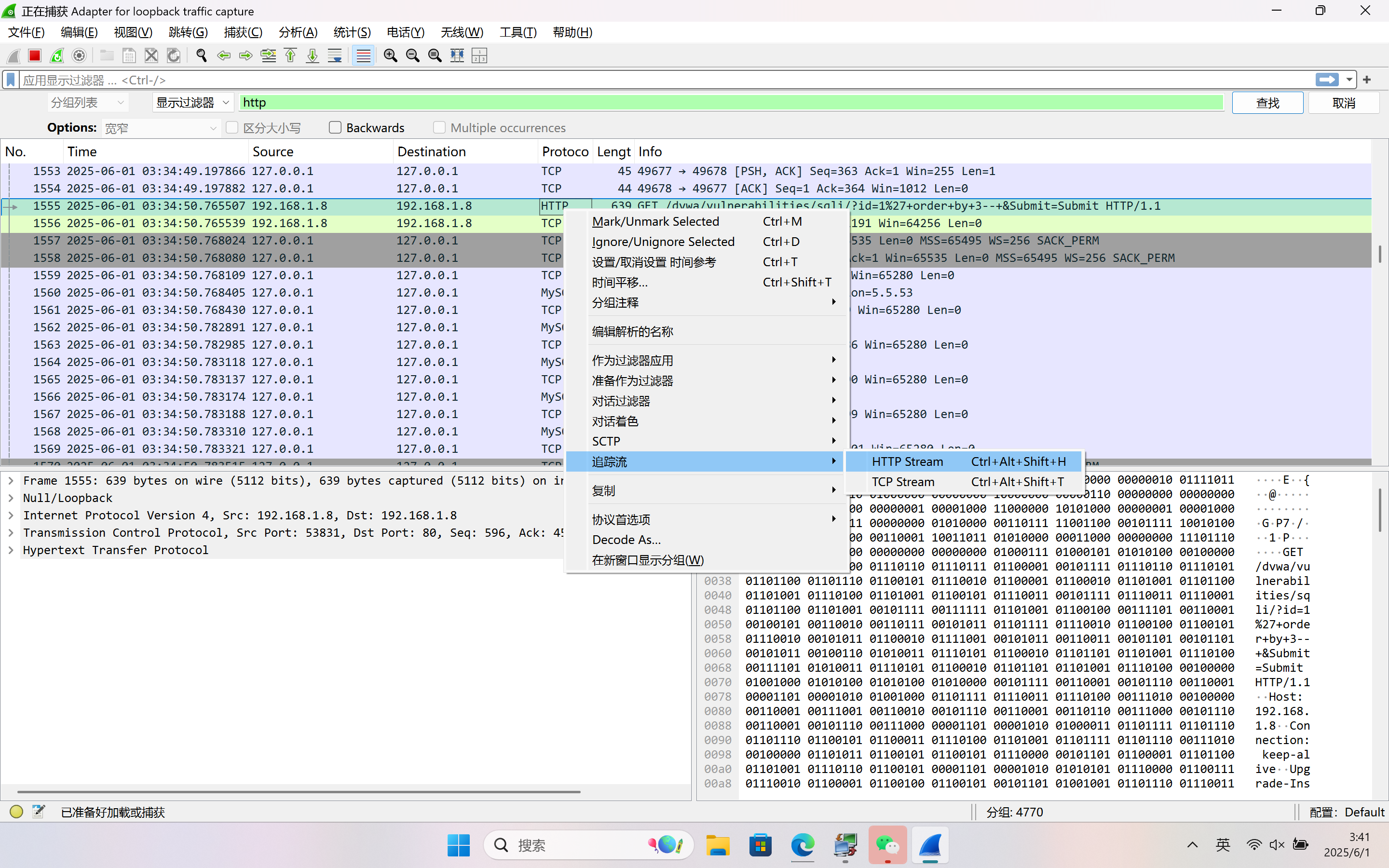1389x868 pixels.
Task: Check the Multiple occurrences checkbox
Action: tap(439, 127)
